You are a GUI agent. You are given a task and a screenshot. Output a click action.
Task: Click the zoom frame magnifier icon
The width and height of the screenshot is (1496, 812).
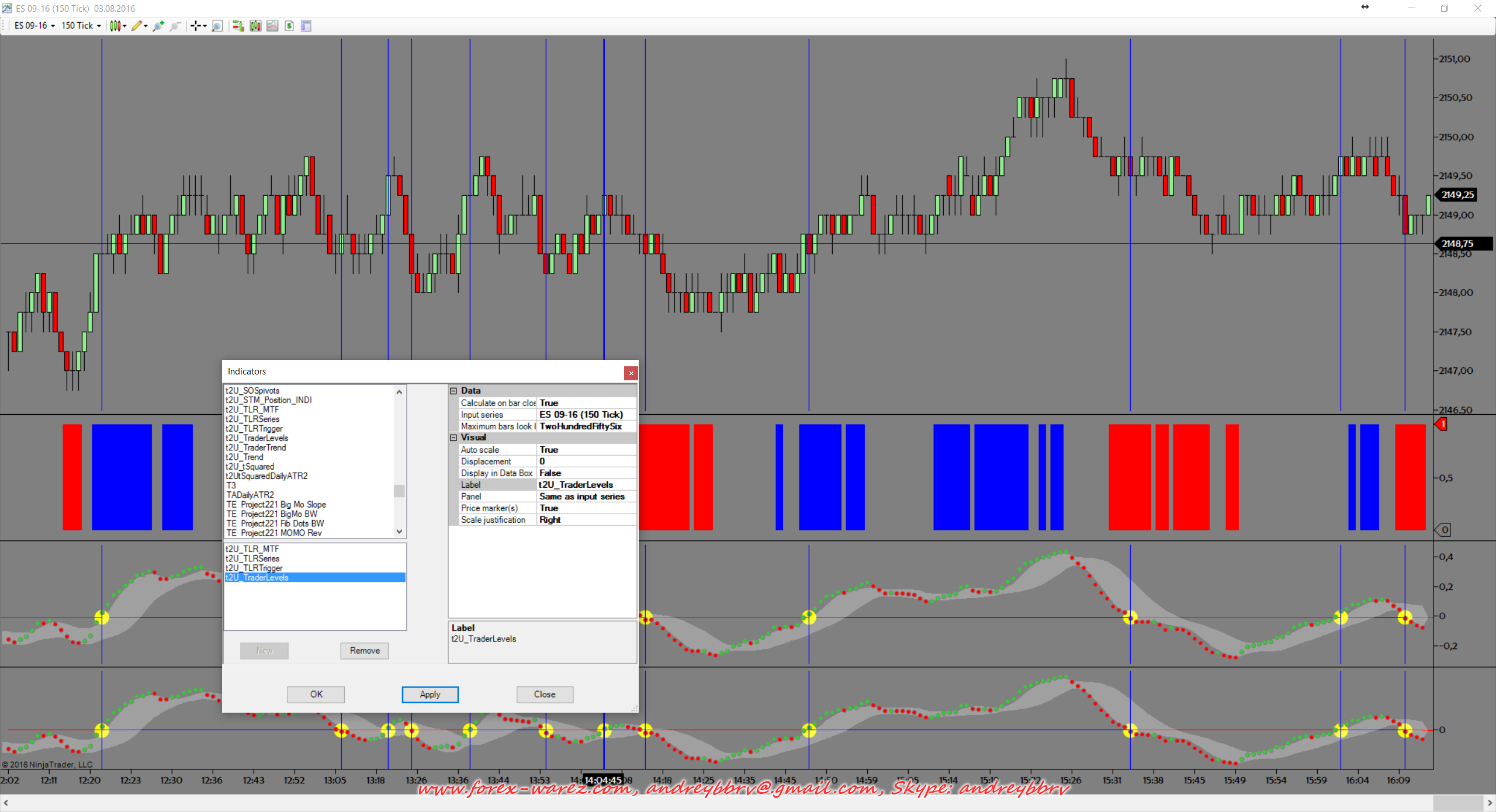(217, 26)
